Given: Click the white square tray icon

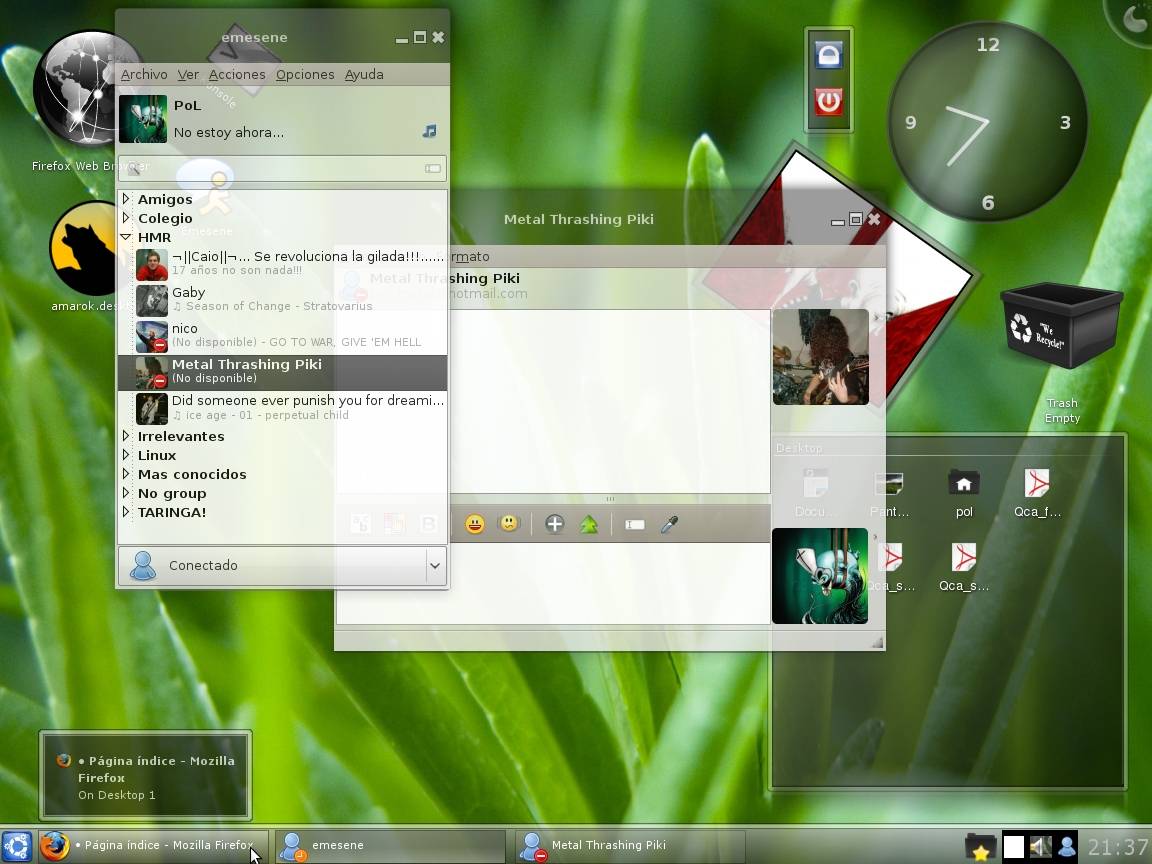Looking at the screenshot, I should coord(1014,847).
